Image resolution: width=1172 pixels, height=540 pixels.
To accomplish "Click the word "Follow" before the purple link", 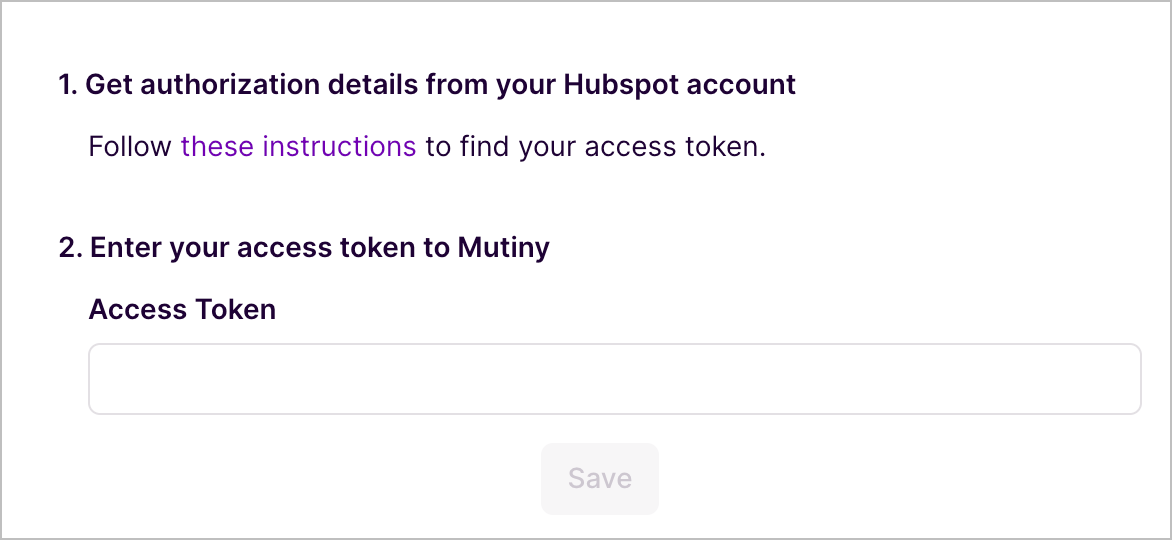I will coord(130,147).
